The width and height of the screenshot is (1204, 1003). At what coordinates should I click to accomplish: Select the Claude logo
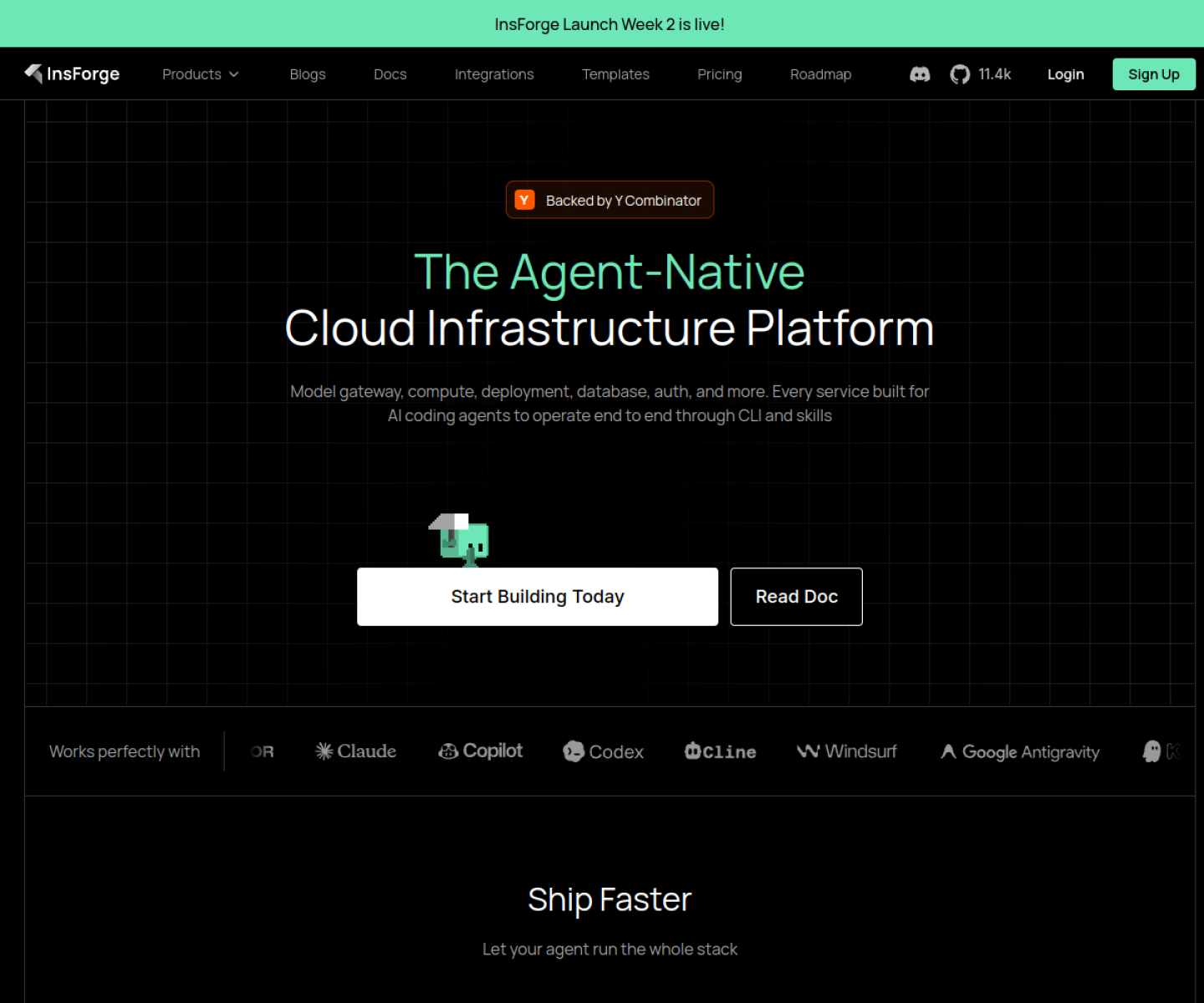tap(355, 751)
